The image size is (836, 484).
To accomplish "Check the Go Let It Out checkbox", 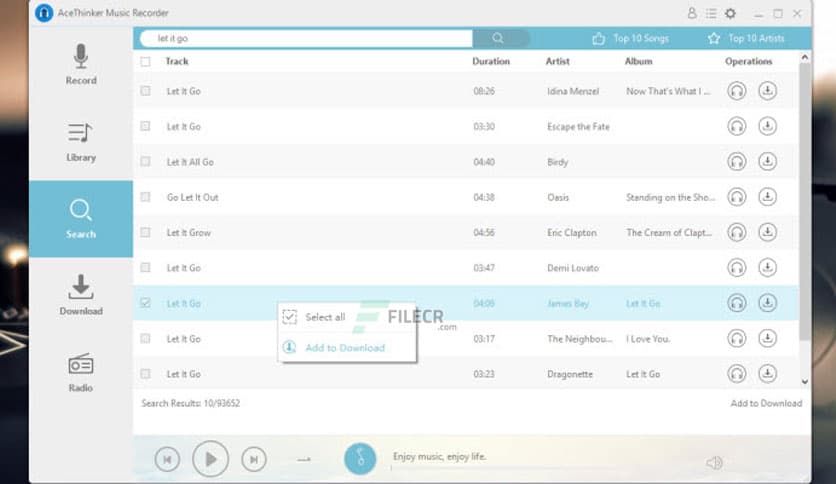I will coord(145,197).
